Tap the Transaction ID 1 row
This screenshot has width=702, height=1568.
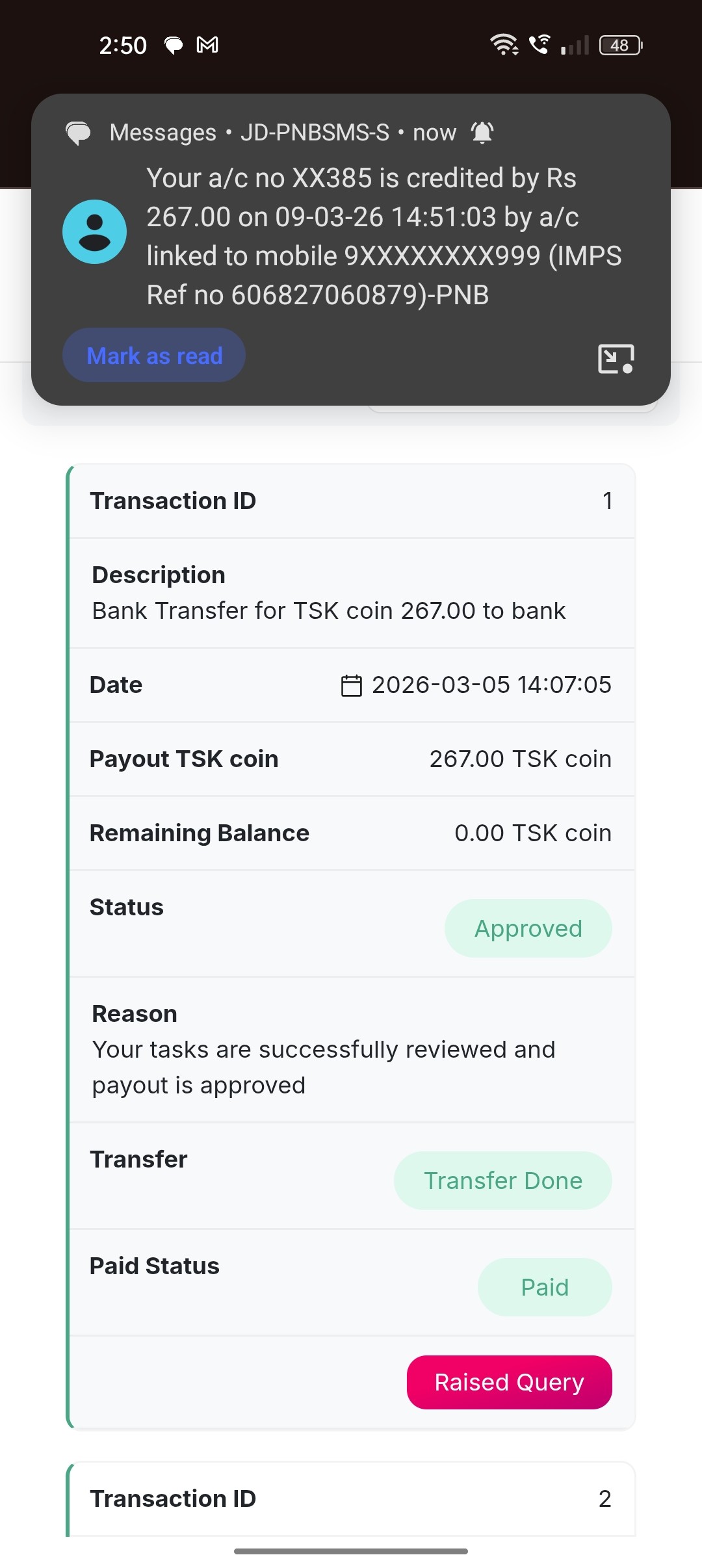pos(351,501)
